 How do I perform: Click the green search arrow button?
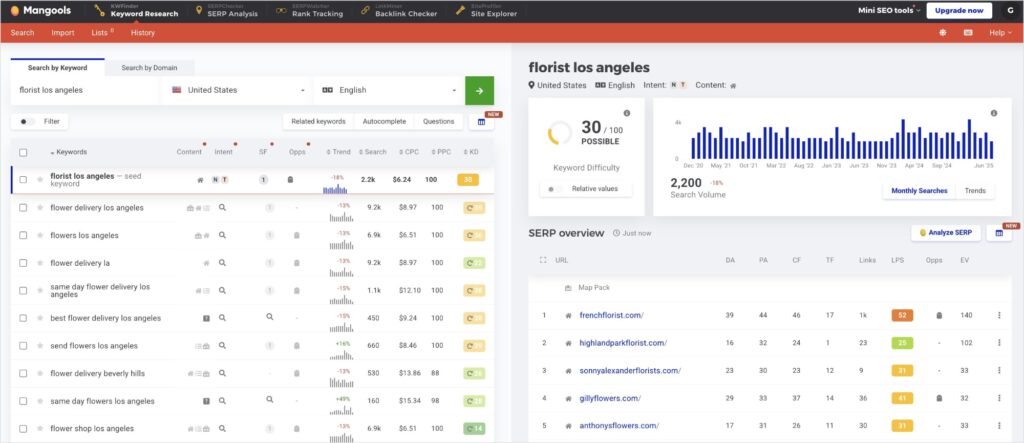click(x=479, y=90)
